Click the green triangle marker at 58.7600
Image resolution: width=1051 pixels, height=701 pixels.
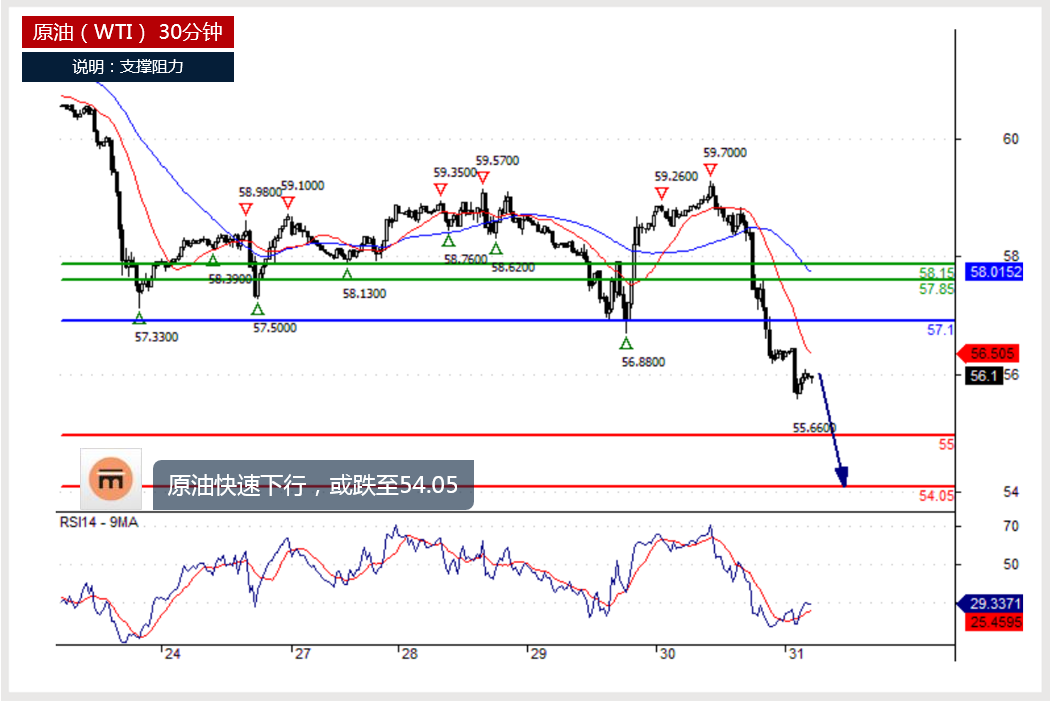click(x=448, y=241)
